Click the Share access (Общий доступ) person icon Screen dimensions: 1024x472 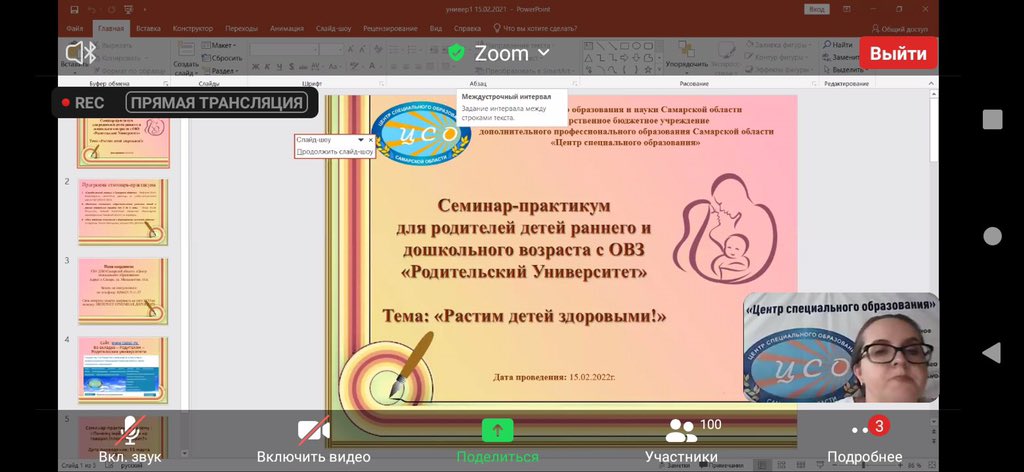876,29
